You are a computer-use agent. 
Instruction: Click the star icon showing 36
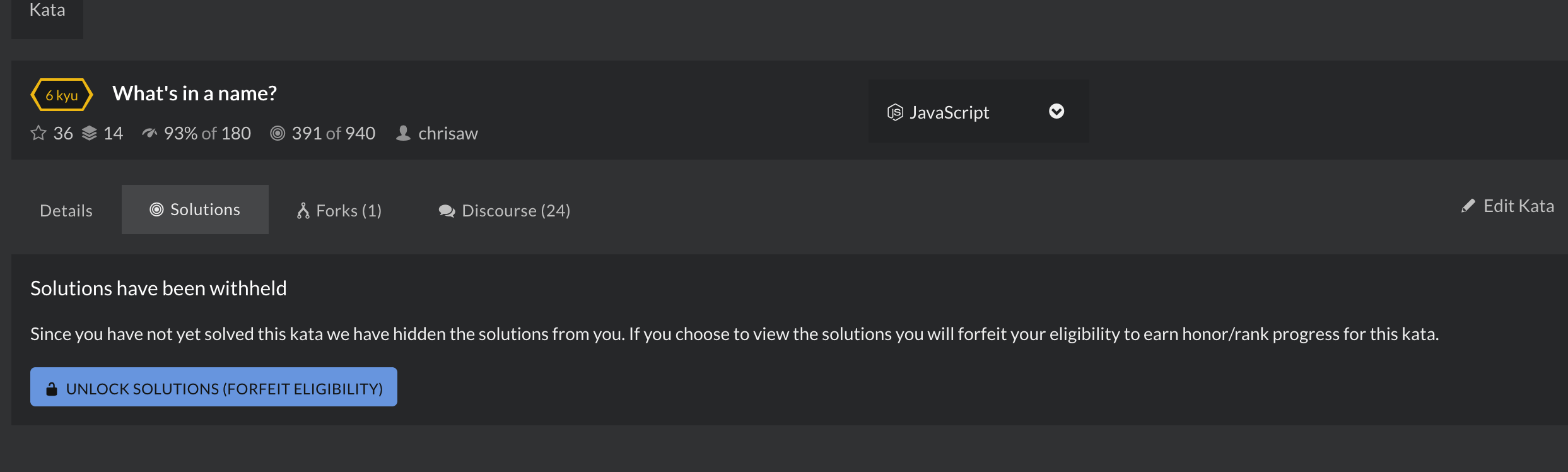[38, 133]
